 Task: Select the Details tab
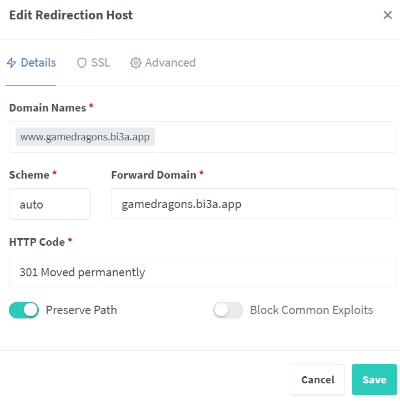[31, 63]
